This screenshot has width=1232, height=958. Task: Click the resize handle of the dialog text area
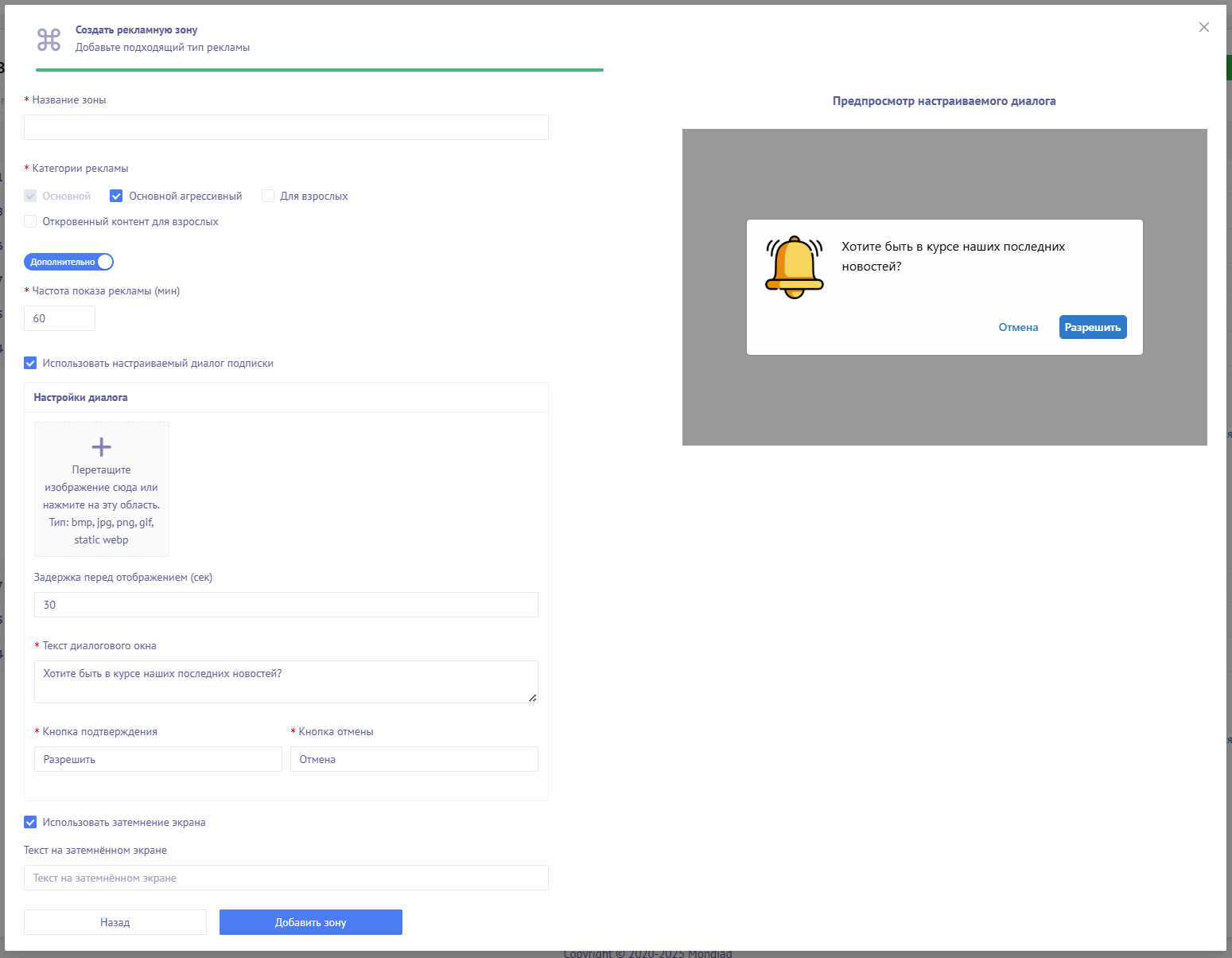pyautogui.click(x=532, y=698)
